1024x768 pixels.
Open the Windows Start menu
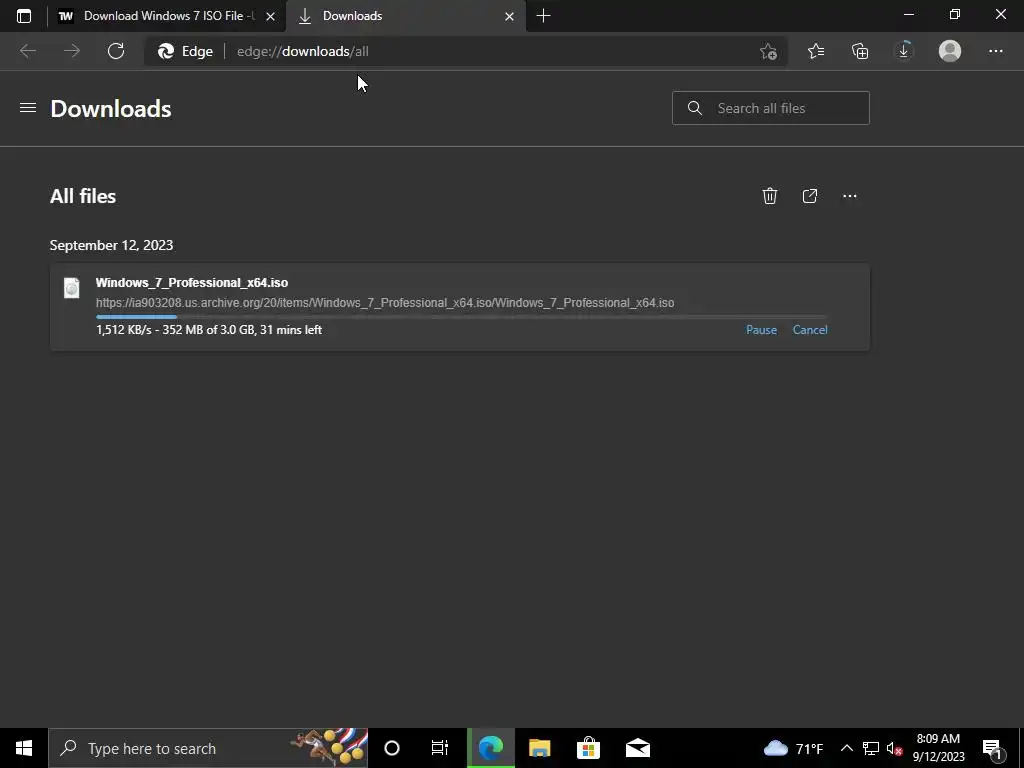pyautogui.click(x=24, y=748)
